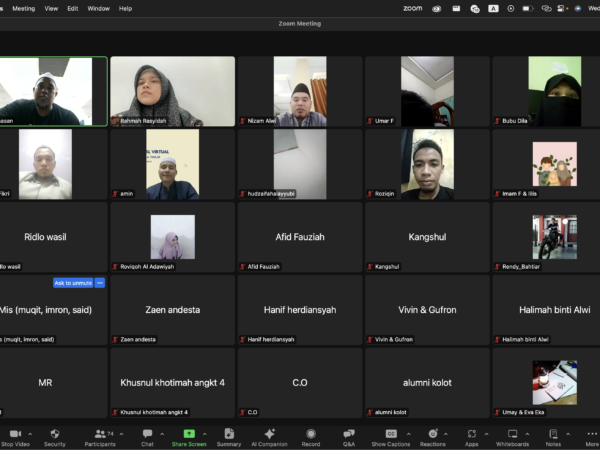
Task: Click the muted mic icon next to Umar F
Action: (370, 121)
